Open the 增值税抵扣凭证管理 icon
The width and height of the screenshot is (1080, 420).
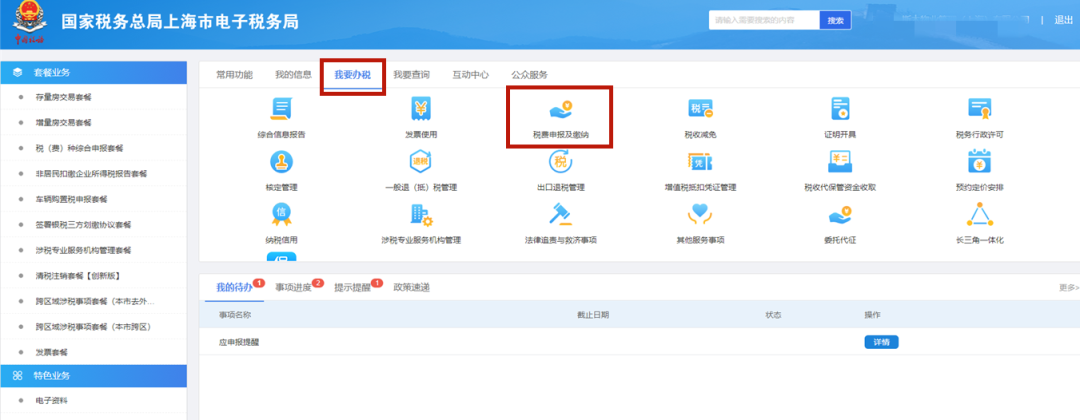click(x=700, y=162)
